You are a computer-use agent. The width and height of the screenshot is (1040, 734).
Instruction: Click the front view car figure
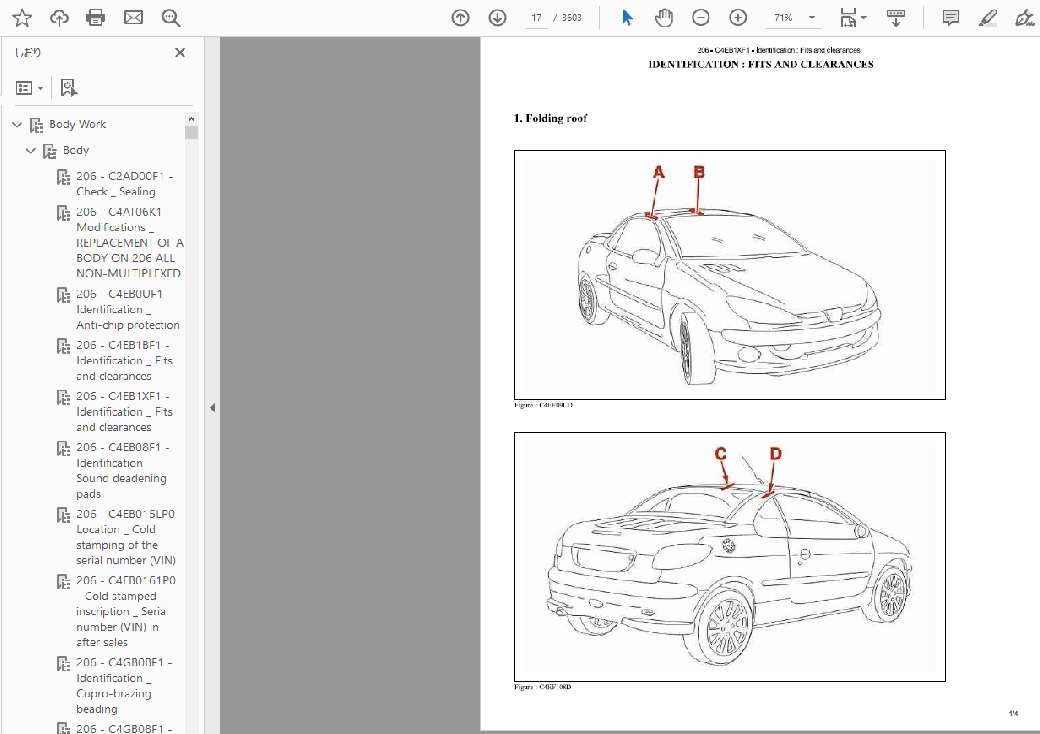(730, 275)
